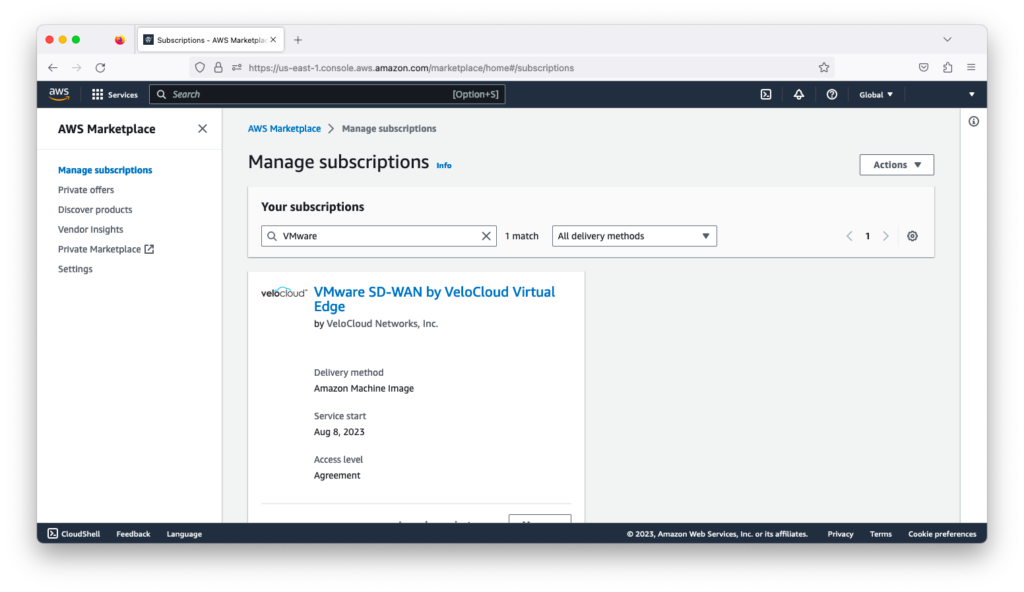This screenshot has width=1024, height=592.
Task: Click the AWS logo to go home
Action: coord(58,93)
